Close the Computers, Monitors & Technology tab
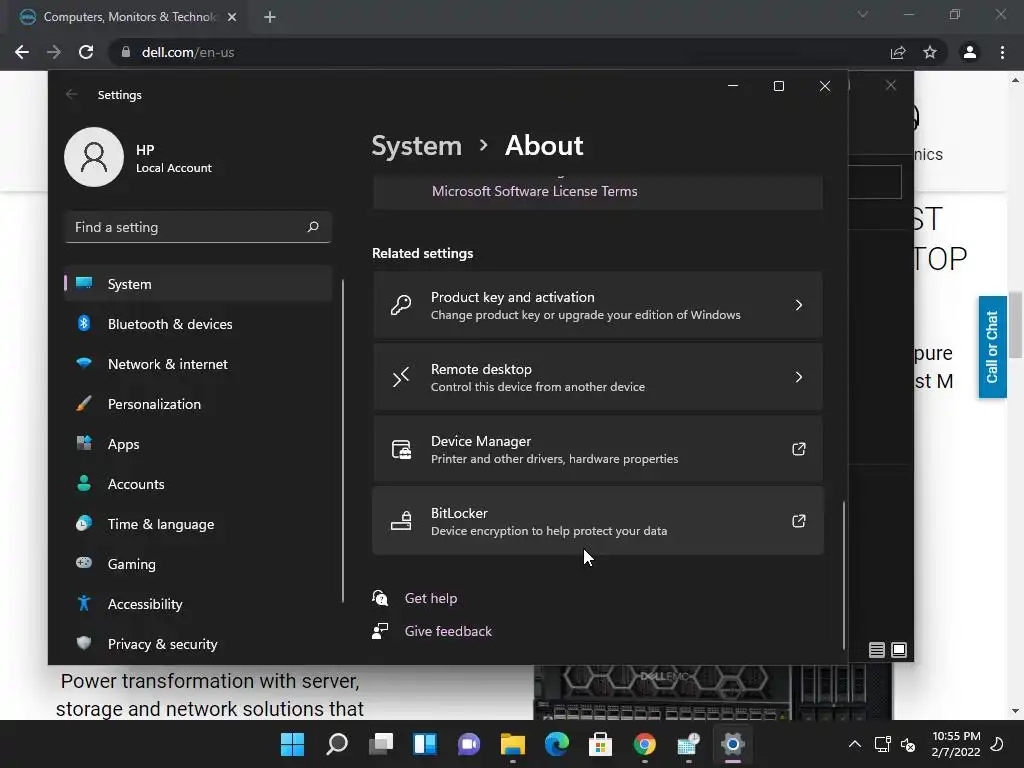Viewport: 1024px width, 768px height. [232, 17]
